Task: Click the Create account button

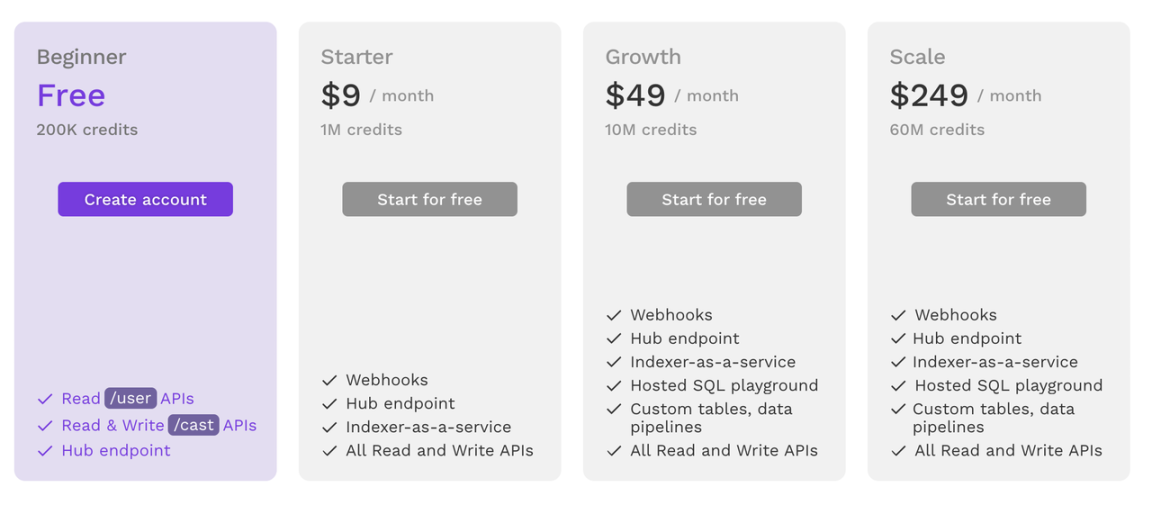Action: tap(145, 199)
